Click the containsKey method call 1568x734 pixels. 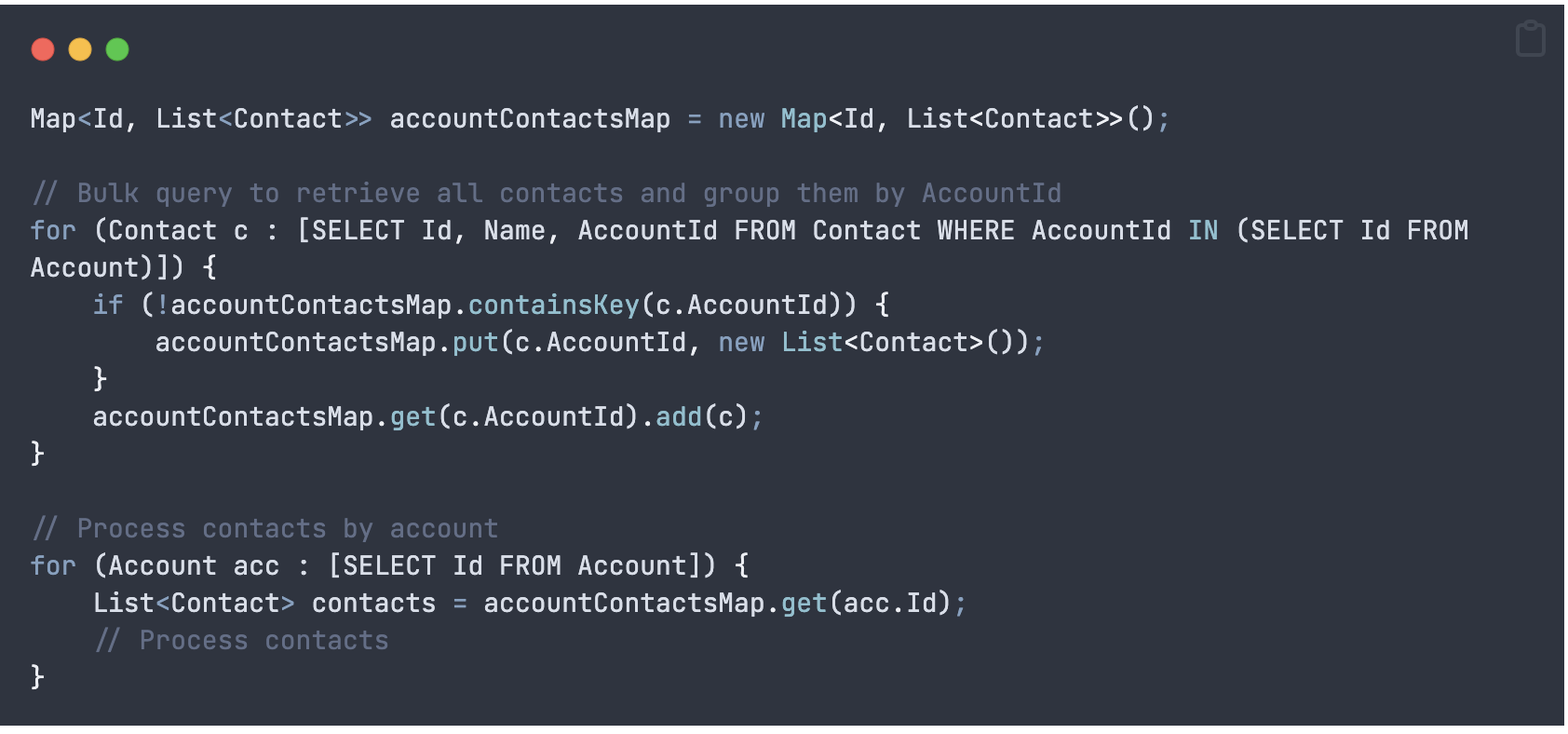coord(553,305)
